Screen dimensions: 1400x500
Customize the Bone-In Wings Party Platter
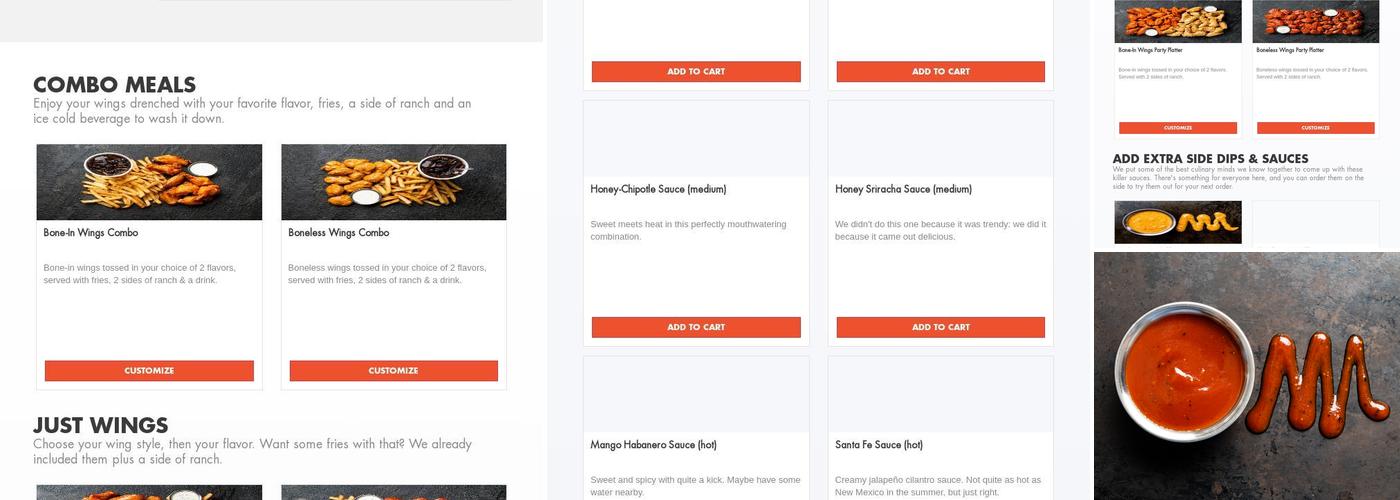pyautogui.click(x=1178, y=128)
